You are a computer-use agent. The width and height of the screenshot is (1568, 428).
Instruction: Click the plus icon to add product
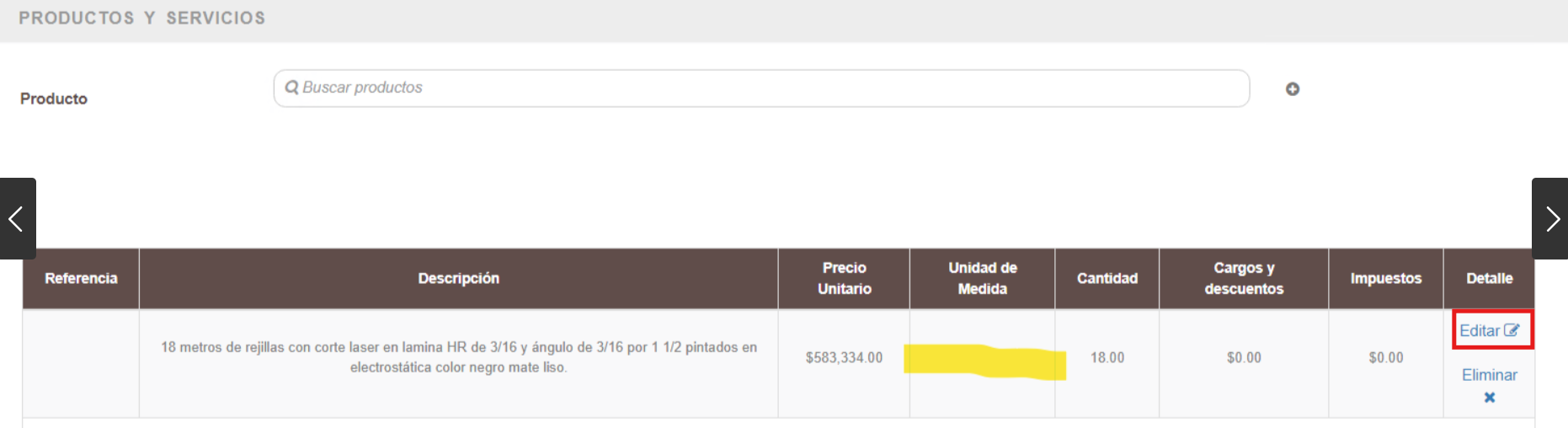[1292, 88]
